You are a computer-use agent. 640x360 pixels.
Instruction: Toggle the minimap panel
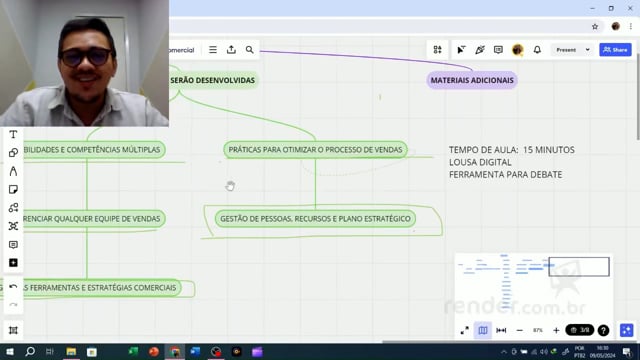tap(483, 330)
